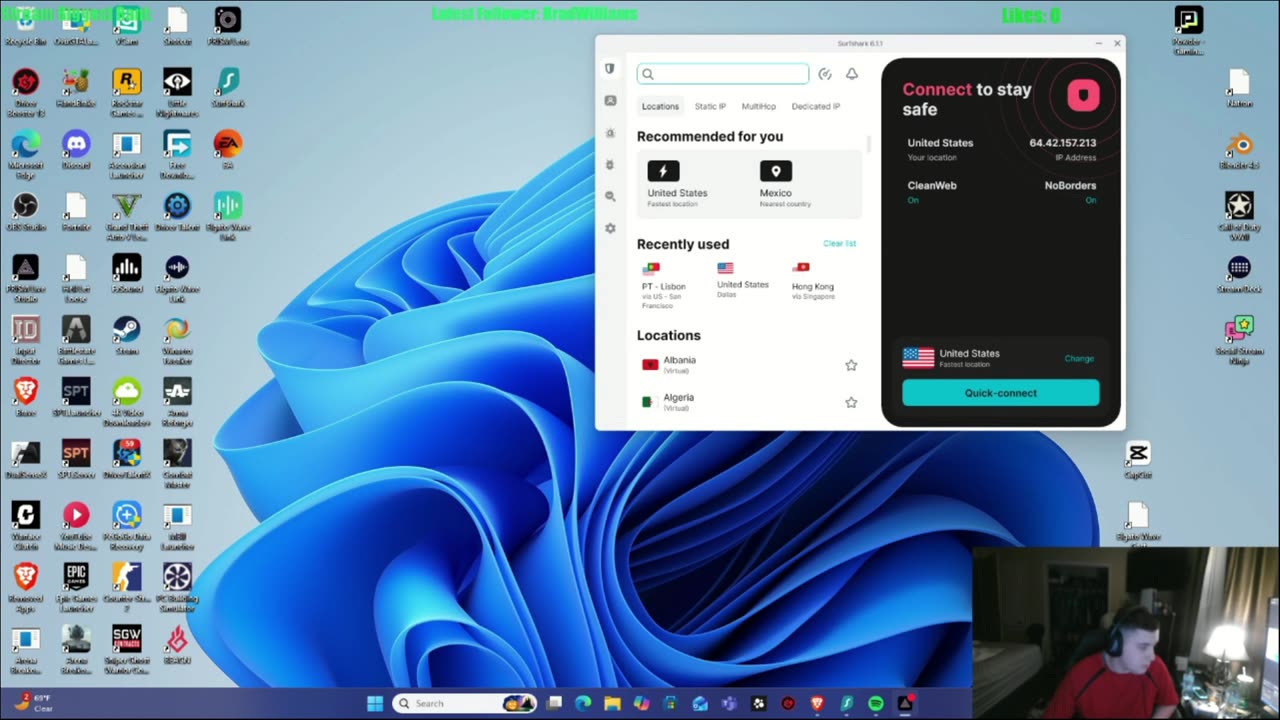This screenshot has height=720, width=1280.
Task: Click the pink Surfshark logo in connect panel
Action: point(1083,95)
